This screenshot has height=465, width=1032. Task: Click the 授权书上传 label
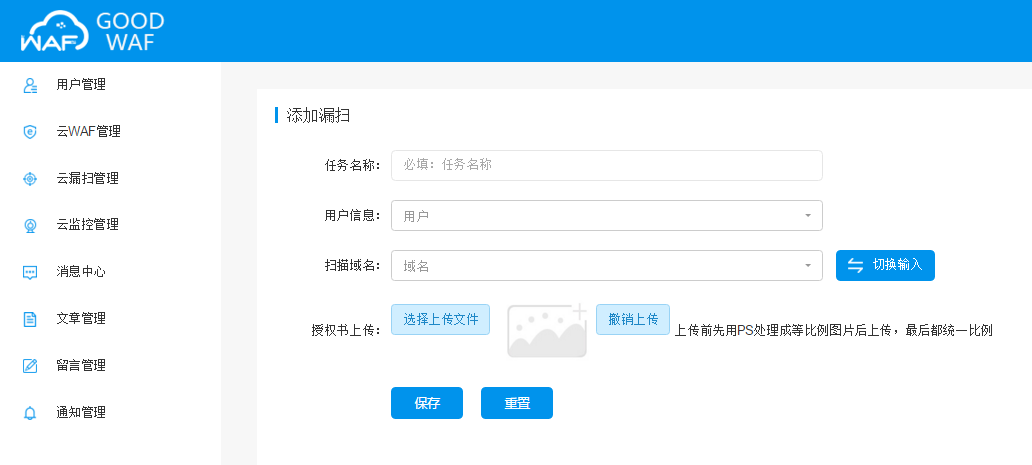[x=346, y=330]
